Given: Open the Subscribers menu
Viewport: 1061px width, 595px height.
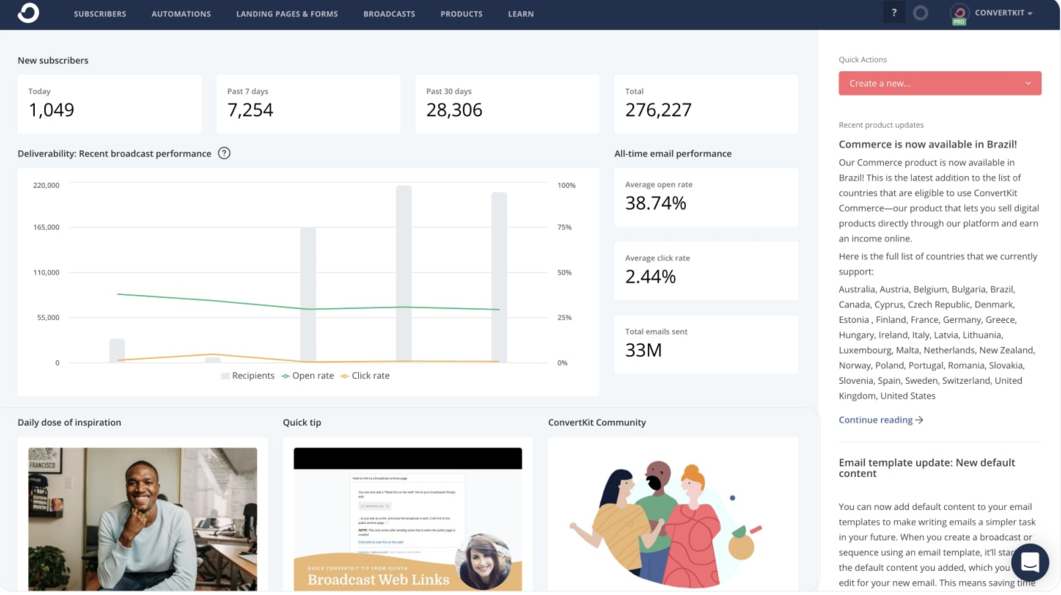Looking at the screenshot, I should [100, 14].
